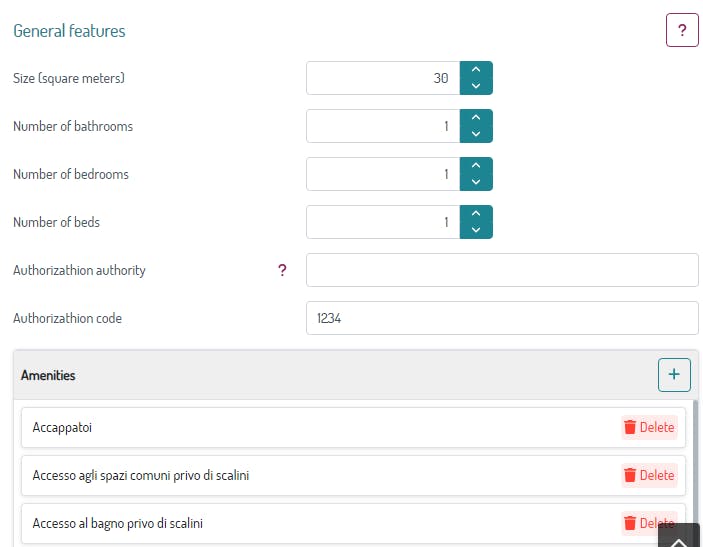Click the scroll-to-top arrow button
The image size is (703, 547).
click(x=678, y=538)
